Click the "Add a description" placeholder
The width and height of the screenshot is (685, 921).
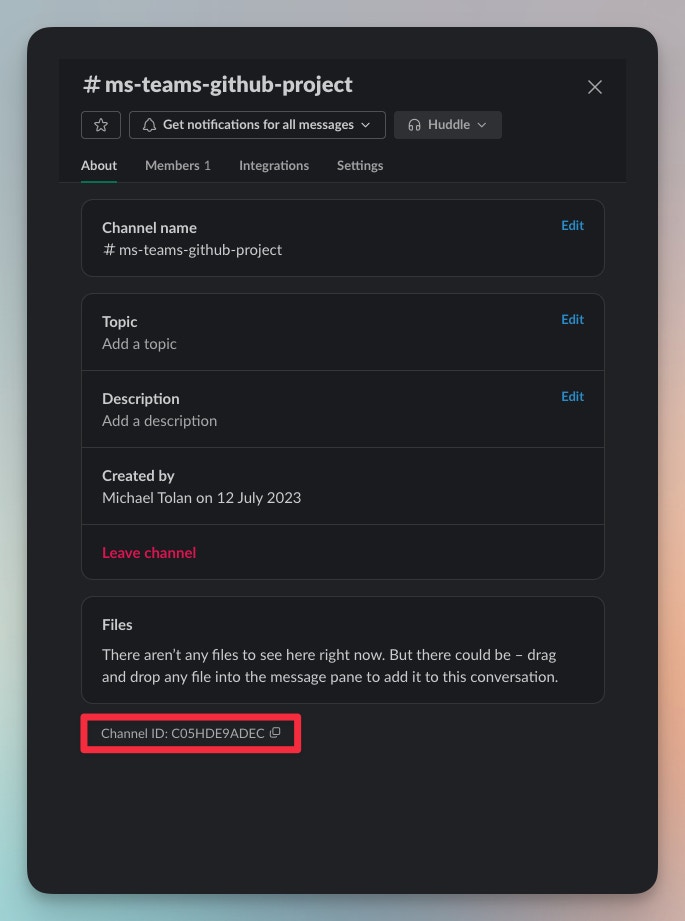159,421
